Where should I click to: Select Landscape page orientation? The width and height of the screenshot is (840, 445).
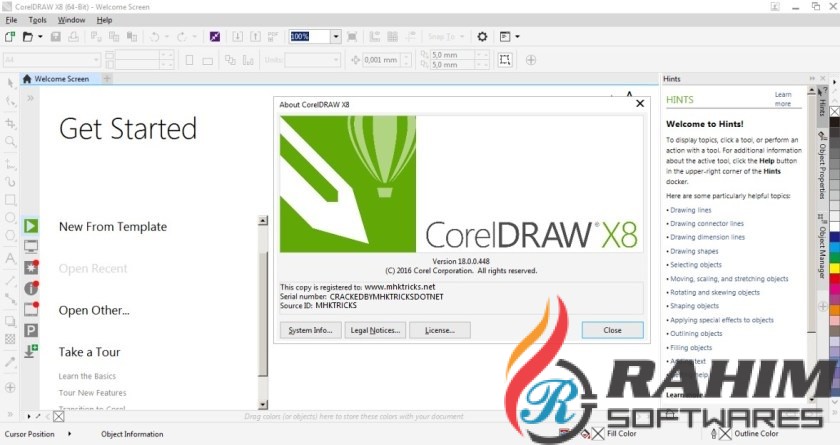[207, 60]
